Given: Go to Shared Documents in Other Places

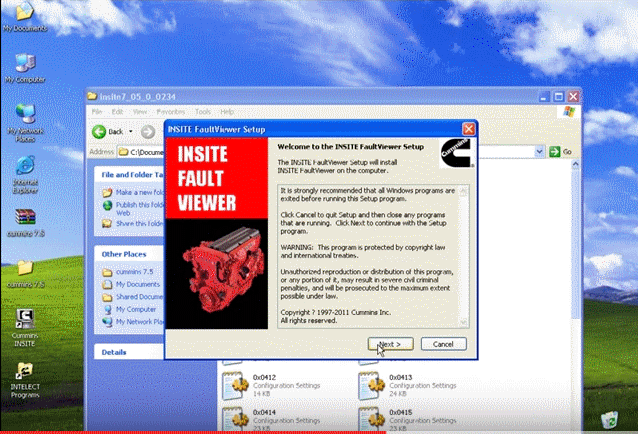Looking at the screenshot, I should tap(133, 297).
